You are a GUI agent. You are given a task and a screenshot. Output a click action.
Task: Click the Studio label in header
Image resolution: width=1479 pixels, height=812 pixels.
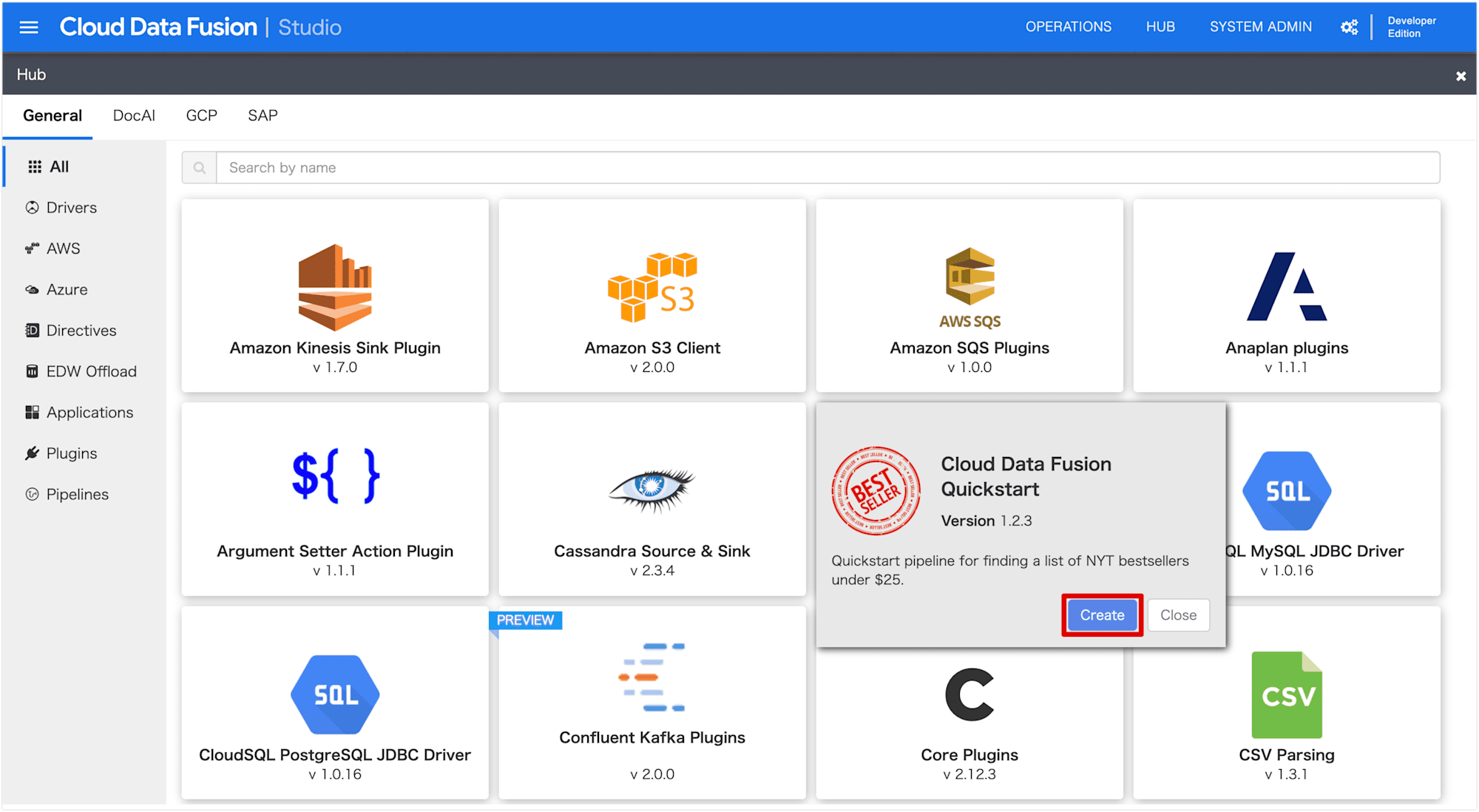coord(310,27)
